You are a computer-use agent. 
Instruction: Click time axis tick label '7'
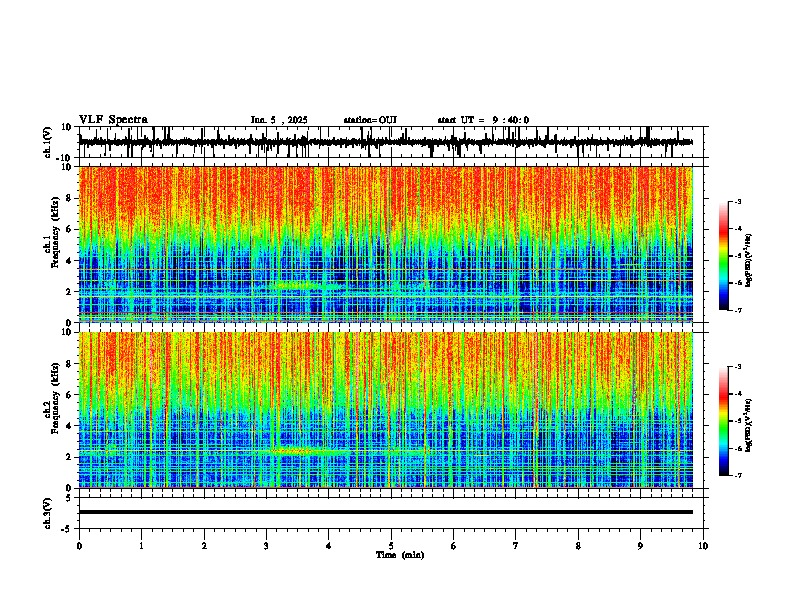(x=516, y=546)
